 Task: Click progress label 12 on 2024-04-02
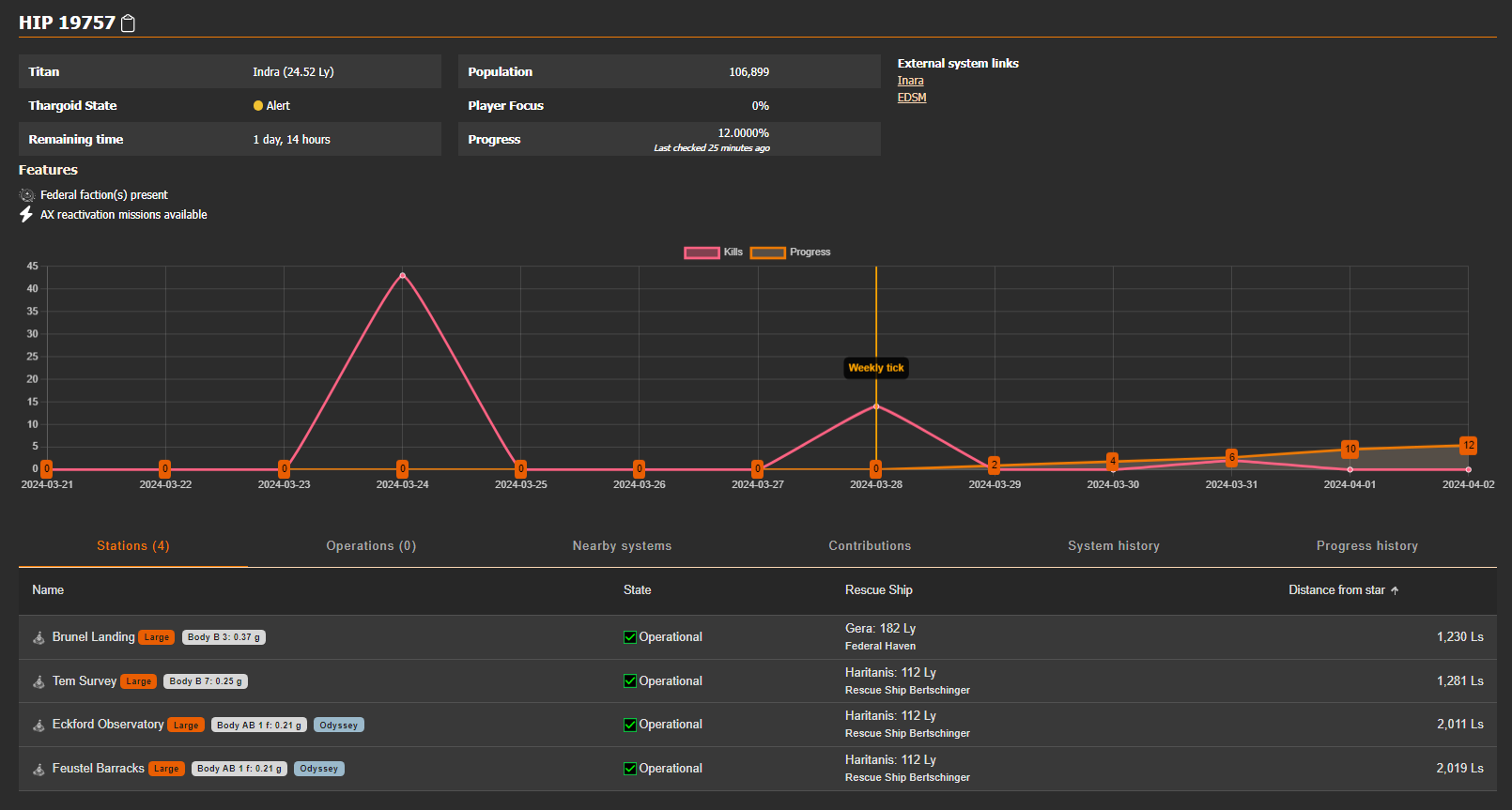point(1468,446)
